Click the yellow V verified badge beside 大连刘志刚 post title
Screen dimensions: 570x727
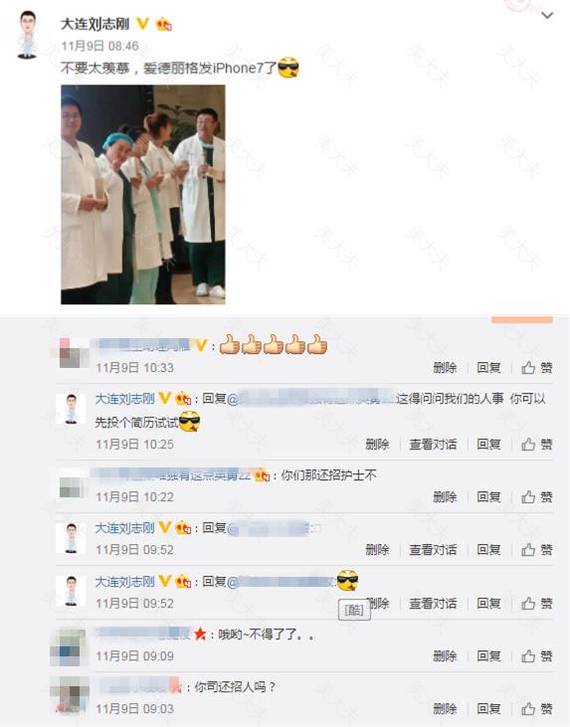pos(142,23)
